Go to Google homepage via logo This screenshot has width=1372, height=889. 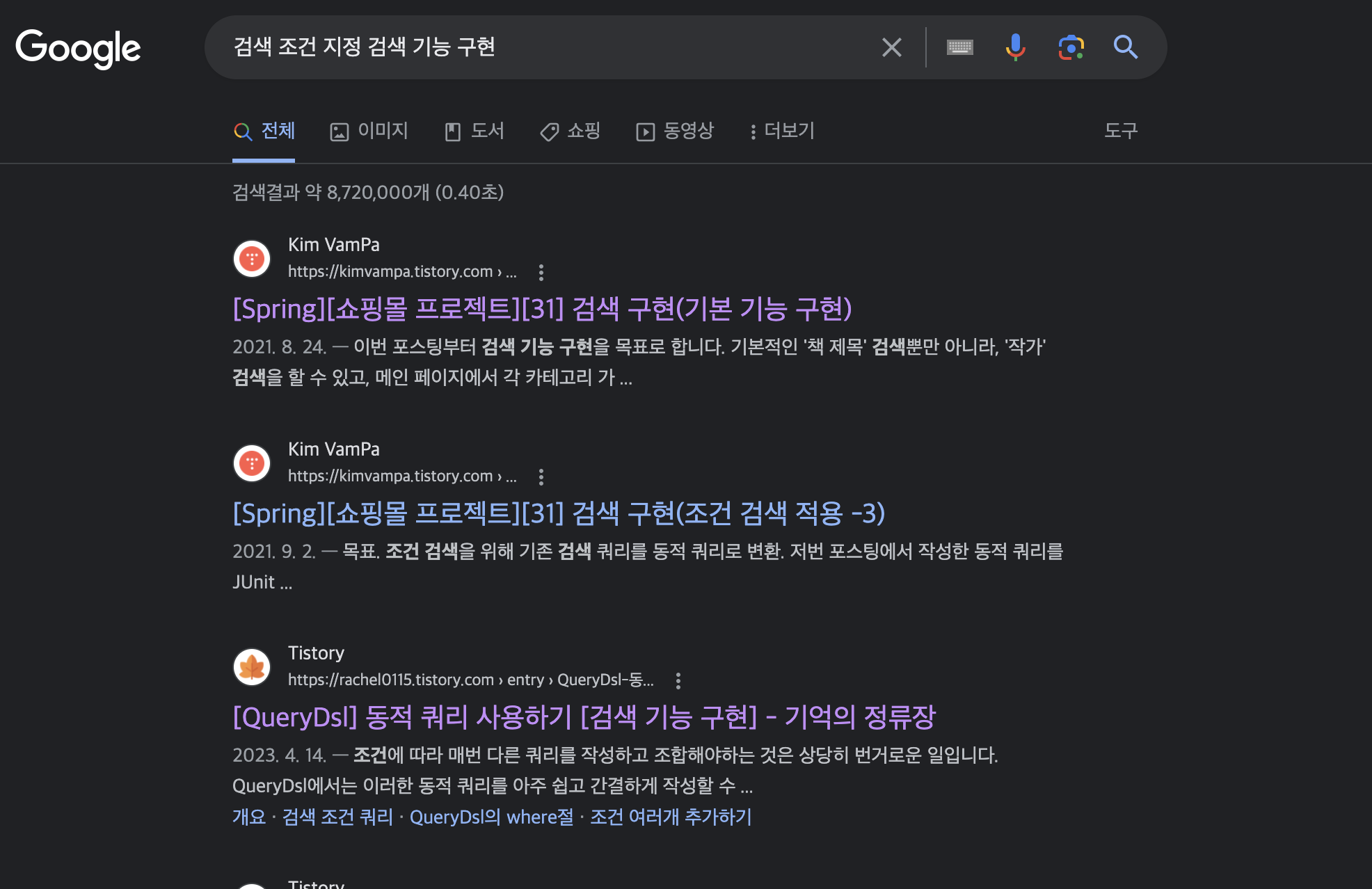point(78,48)
